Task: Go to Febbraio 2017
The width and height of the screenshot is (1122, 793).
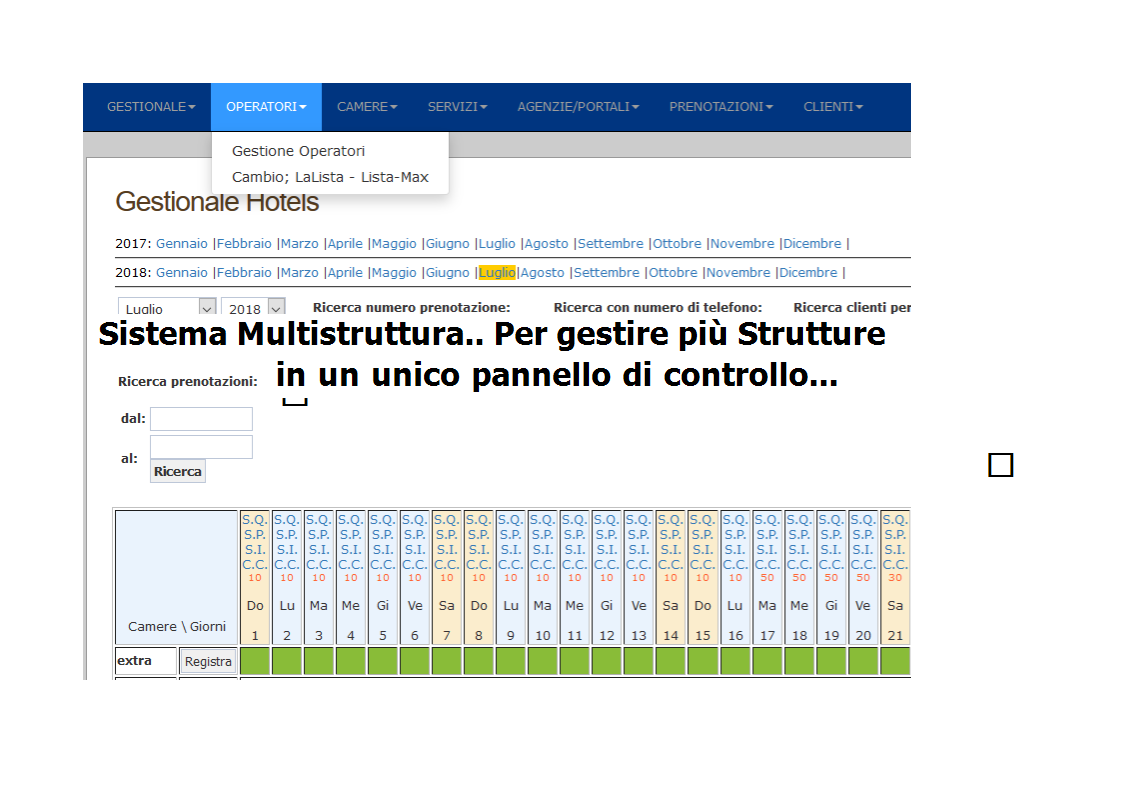Action: coord(244,243)
